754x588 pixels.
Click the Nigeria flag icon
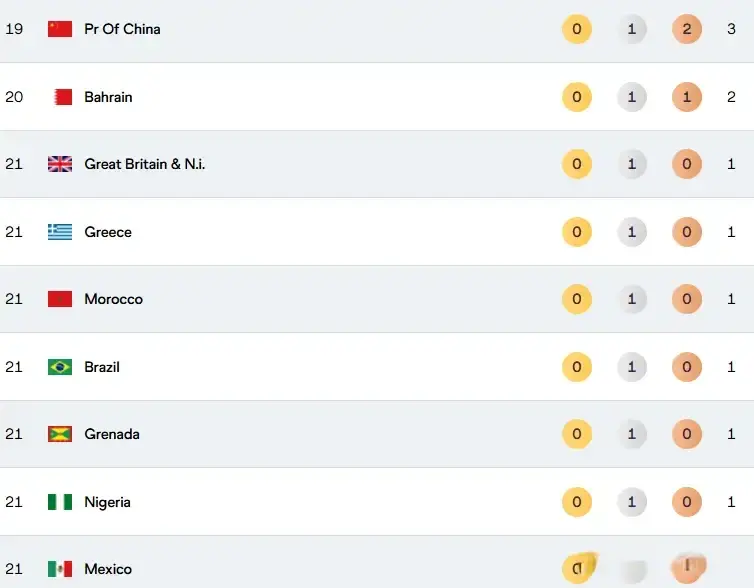click(60, 502)
